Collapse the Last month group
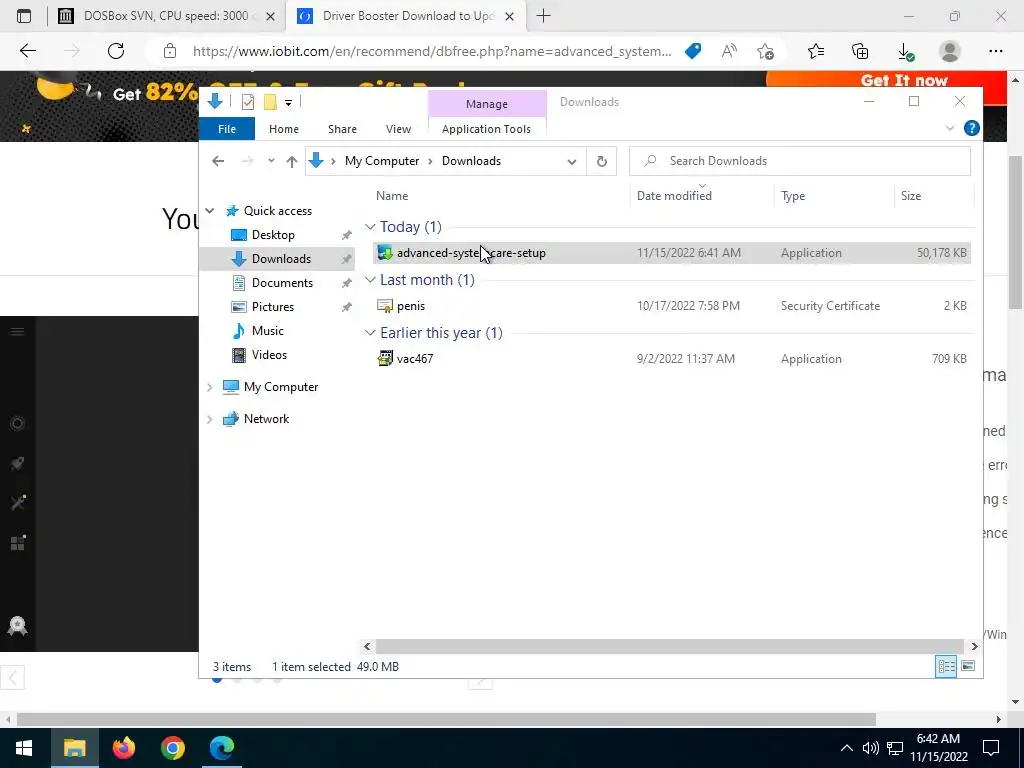The height and width of the screenshot is (768, 1024). click(370, 280)
